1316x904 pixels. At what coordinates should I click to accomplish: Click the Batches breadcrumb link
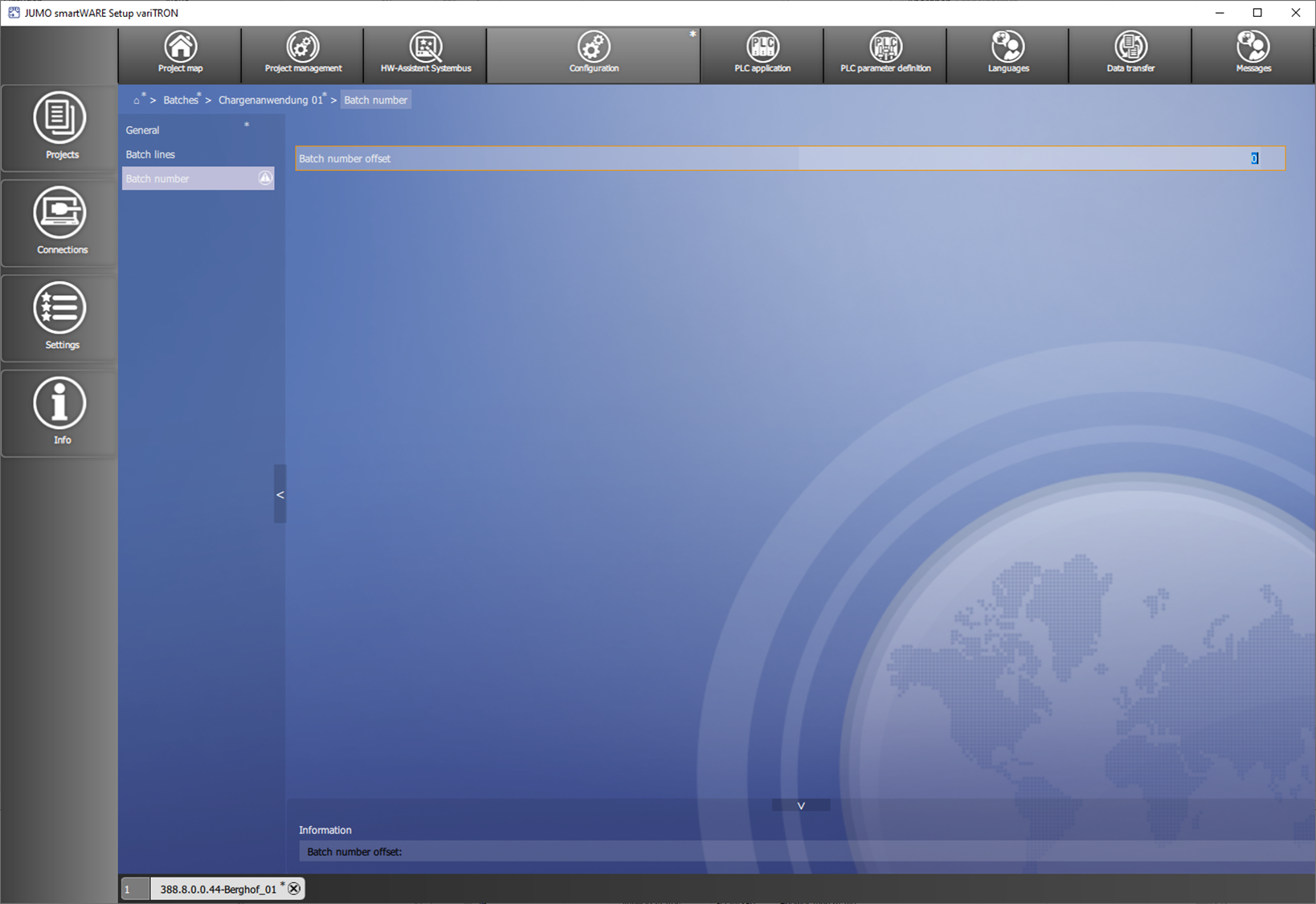181,100
